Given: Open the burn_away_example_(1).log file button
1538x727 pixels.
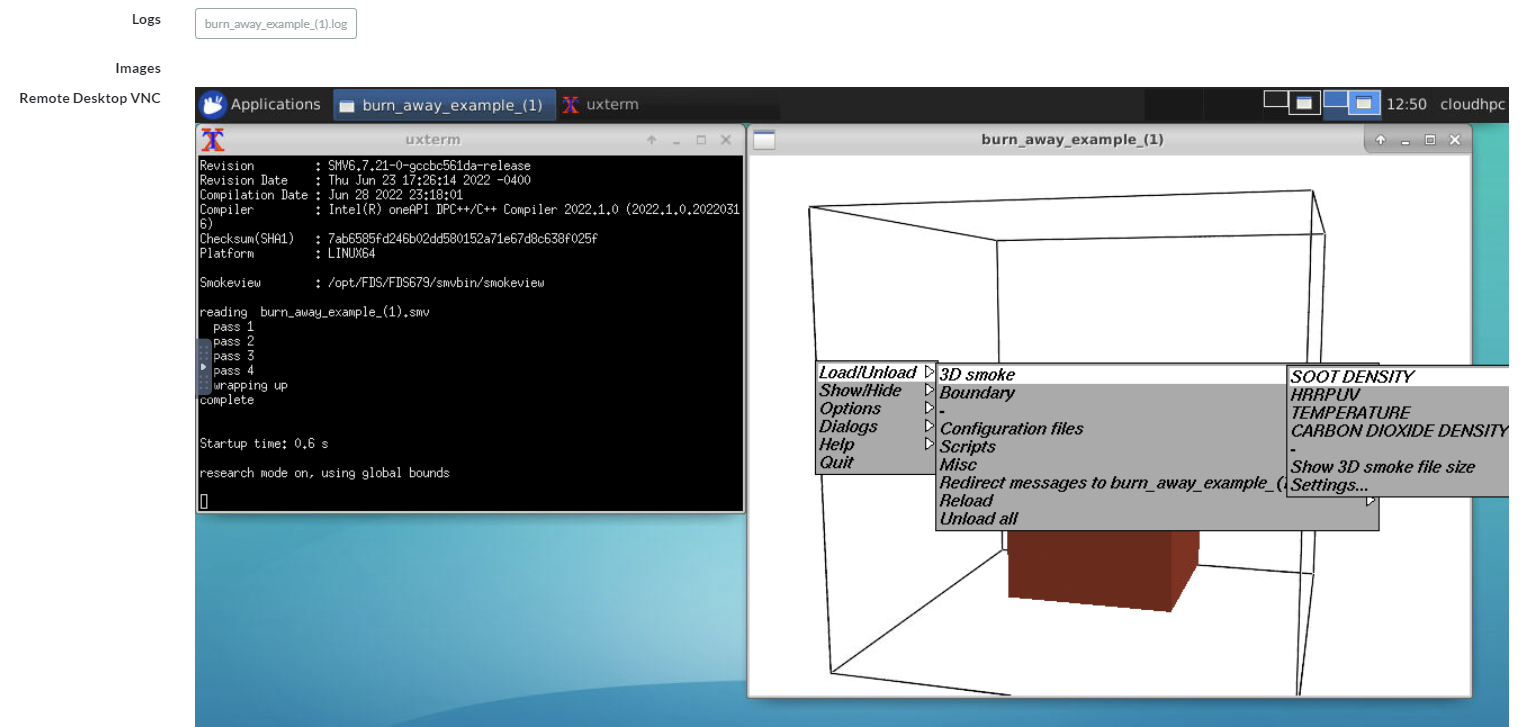Looking at the screenshot, I should [x=275, y=23].
